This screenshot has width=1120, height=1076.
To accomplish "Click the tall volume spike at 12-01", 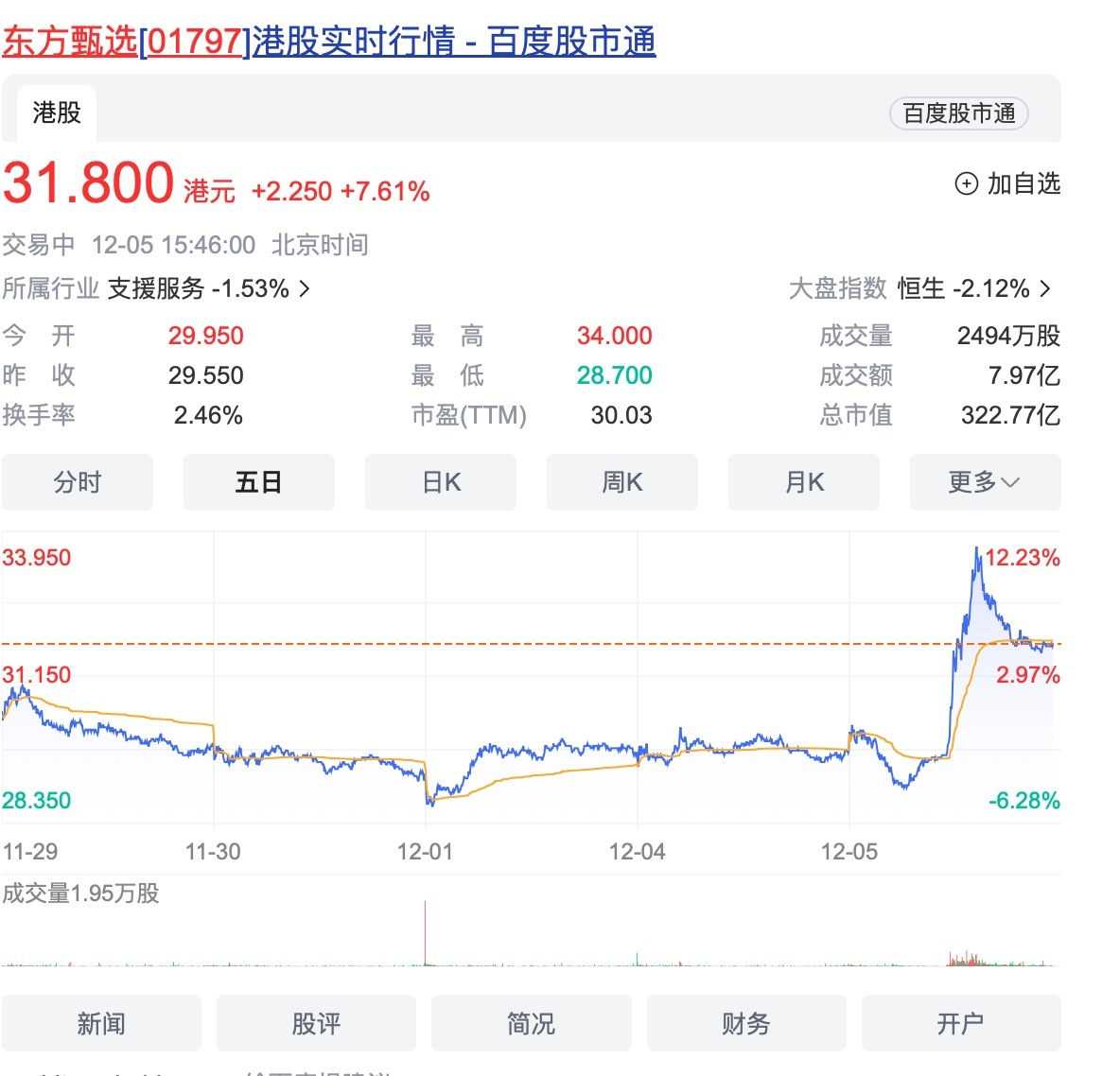I will (426, 931).
